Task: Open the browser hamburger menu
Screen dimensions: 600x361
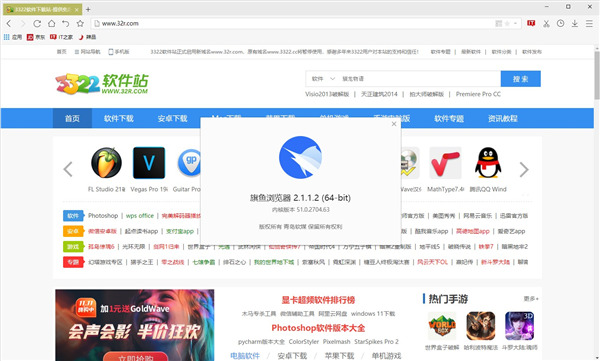Action: coord(589,23)
